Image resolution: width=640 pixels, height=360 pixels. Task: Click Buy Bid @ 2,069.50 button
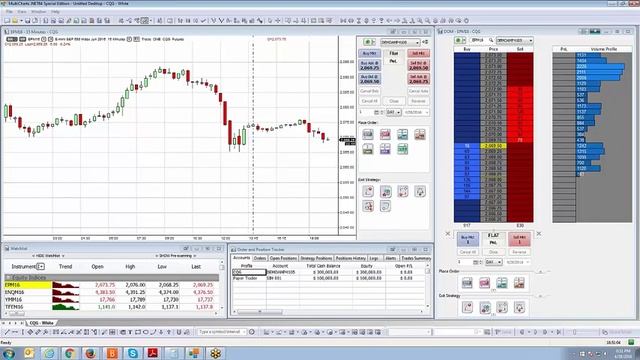click(370, 79)
